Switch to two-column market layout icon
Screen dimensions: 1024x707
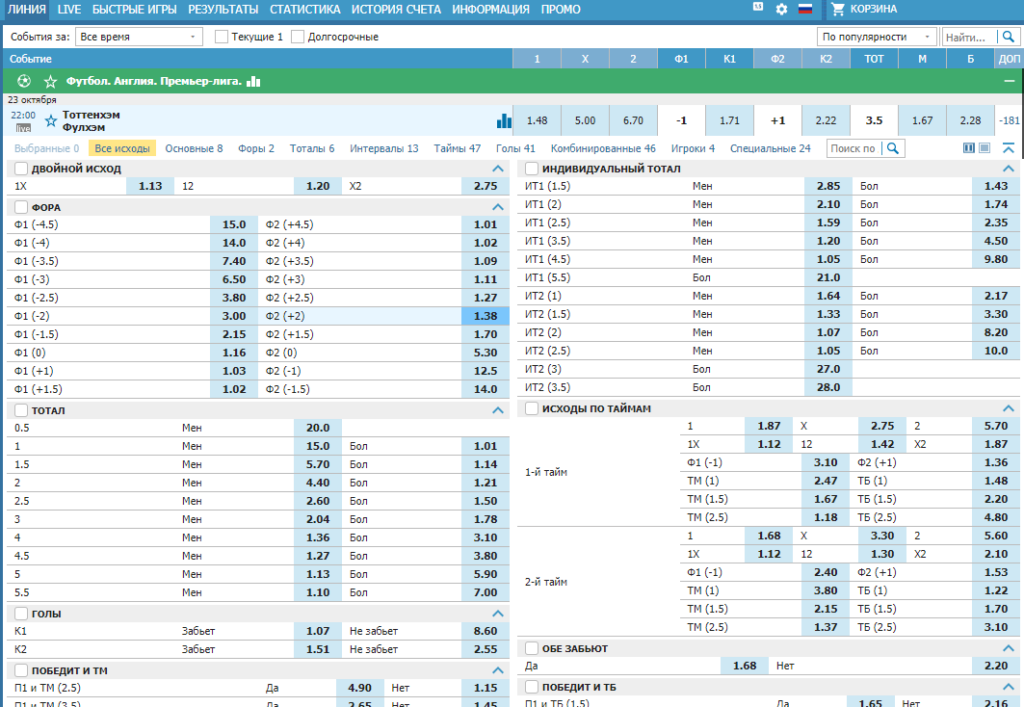tap(969, 148)
